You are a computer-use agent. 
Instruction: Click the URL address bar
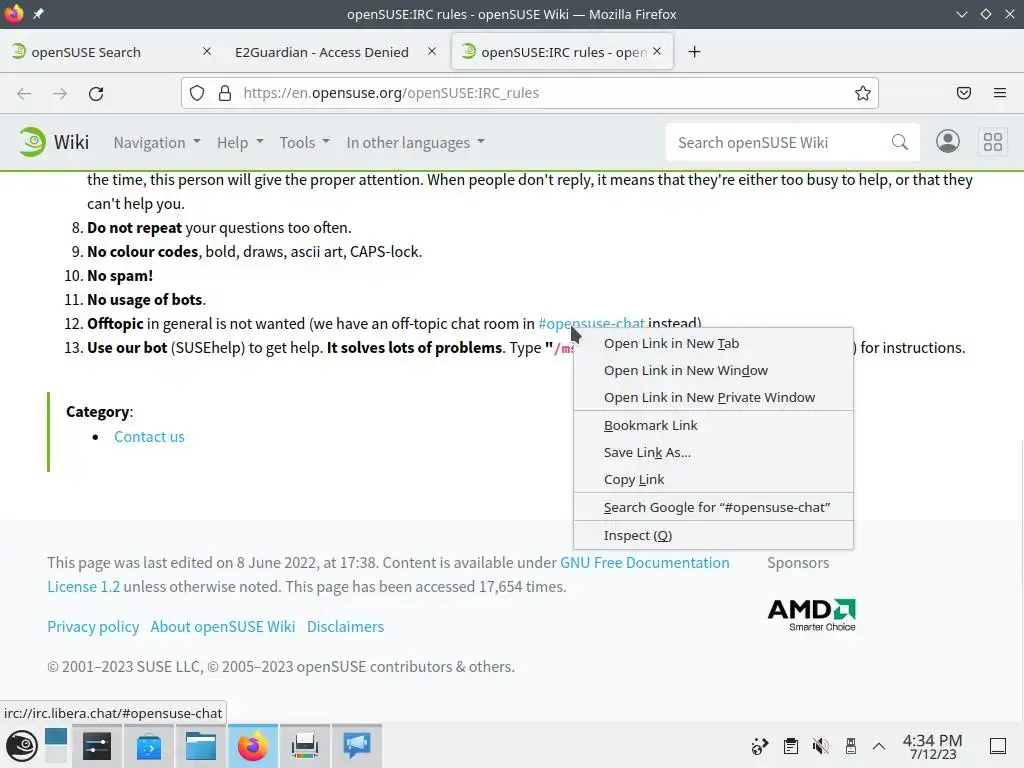click(x=529, y=93)
